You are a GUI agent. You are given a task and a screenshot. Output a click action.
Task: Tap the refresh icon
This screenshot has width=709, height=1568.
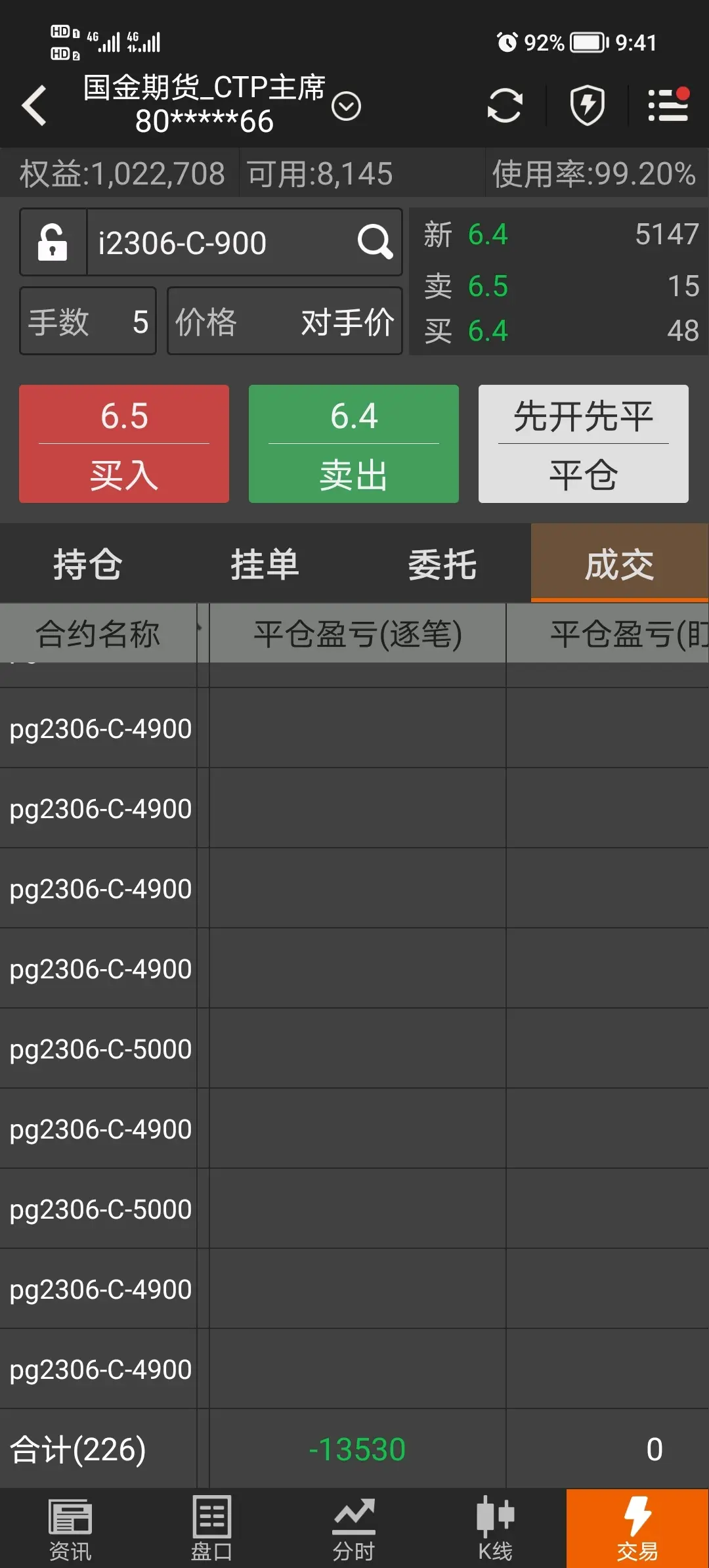tap(505, 105)
